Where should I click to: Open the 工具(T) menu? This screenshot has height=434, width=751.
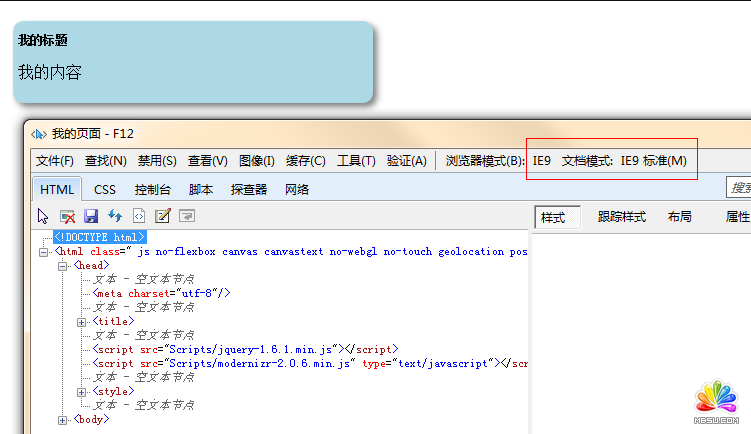[356, 161]
